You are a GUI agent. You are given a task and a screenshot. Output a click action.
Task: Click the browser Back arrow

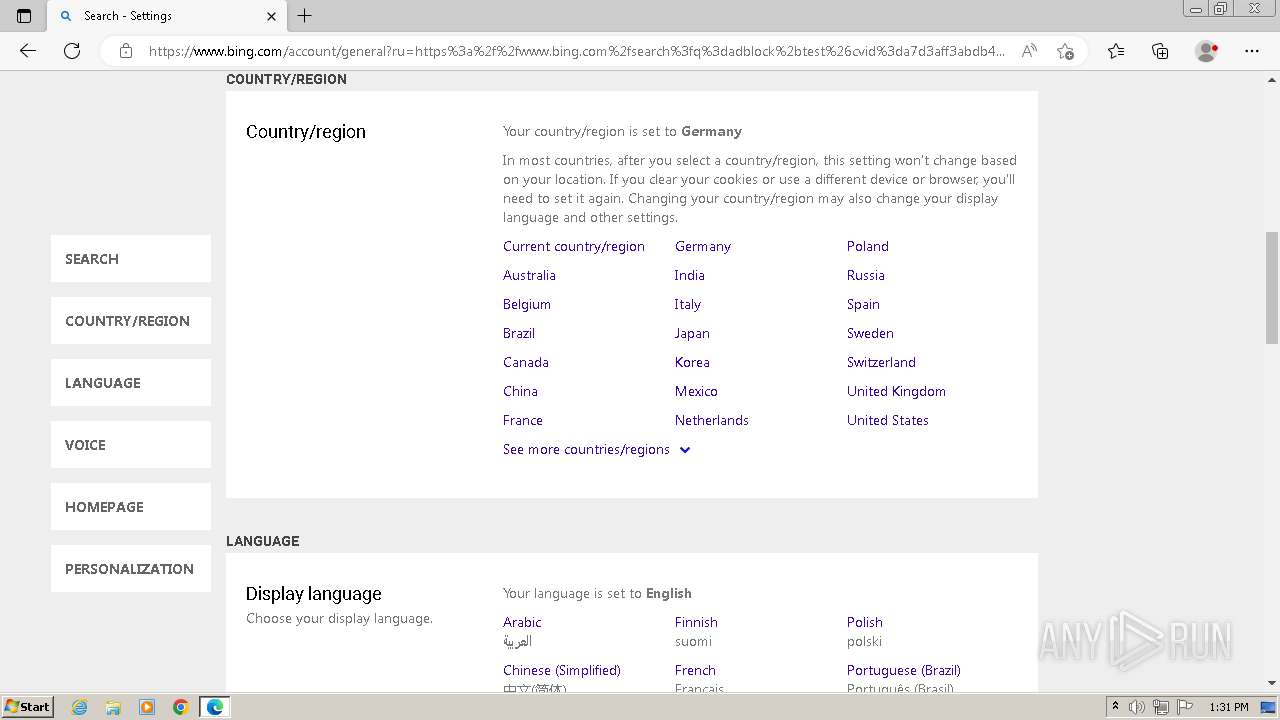(x=28, y=51)
